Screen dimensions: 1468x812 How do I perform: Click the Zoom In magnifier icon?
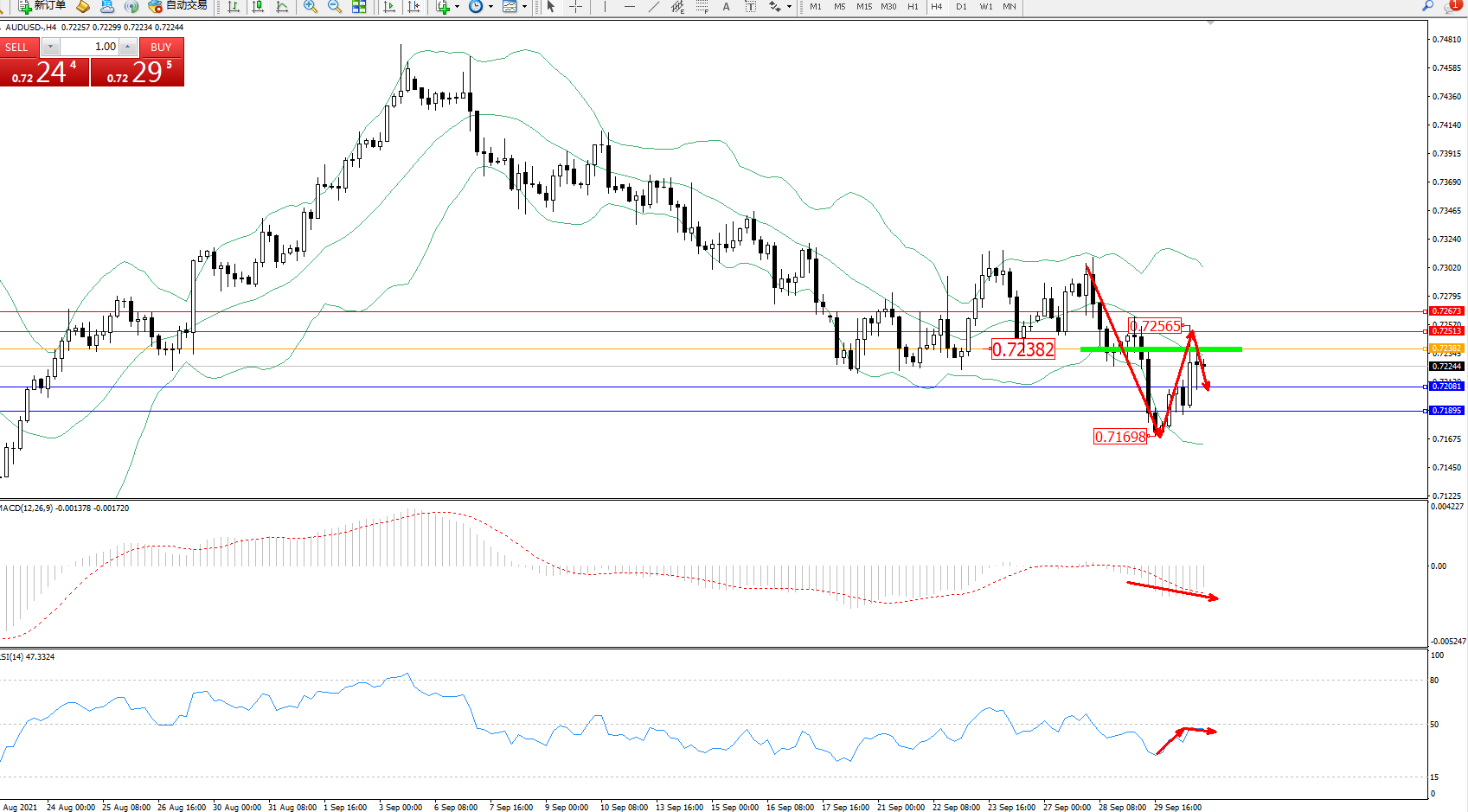click(311, 6)
